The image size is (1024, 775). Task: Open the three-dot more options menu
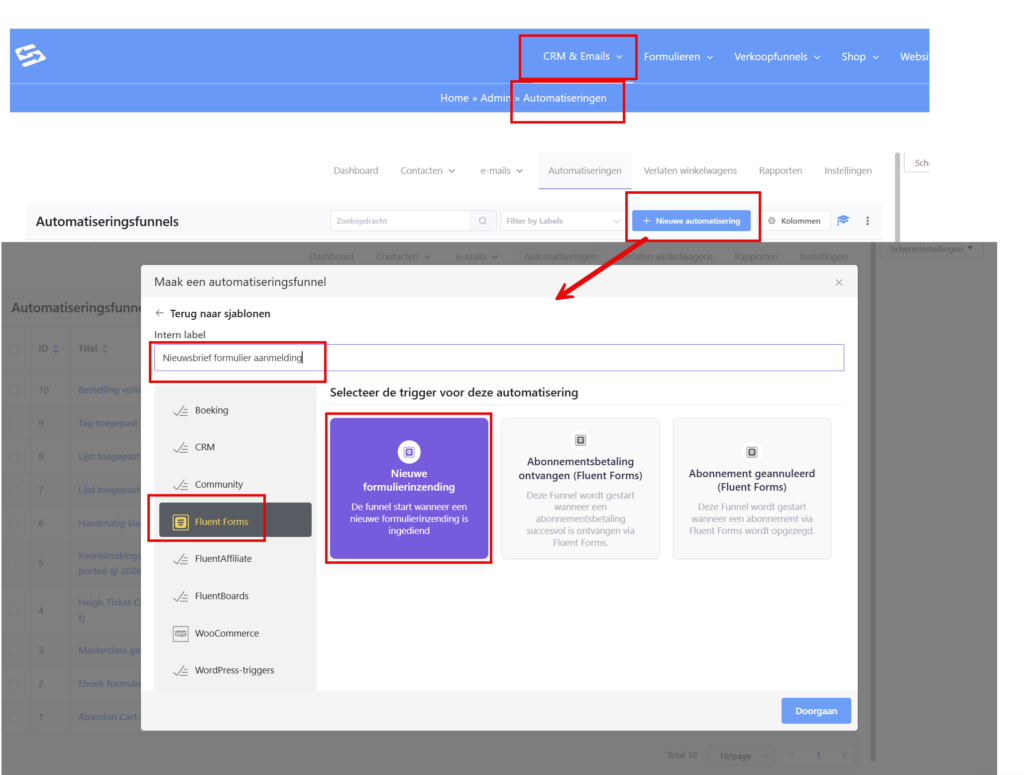(x=867, y=221)
